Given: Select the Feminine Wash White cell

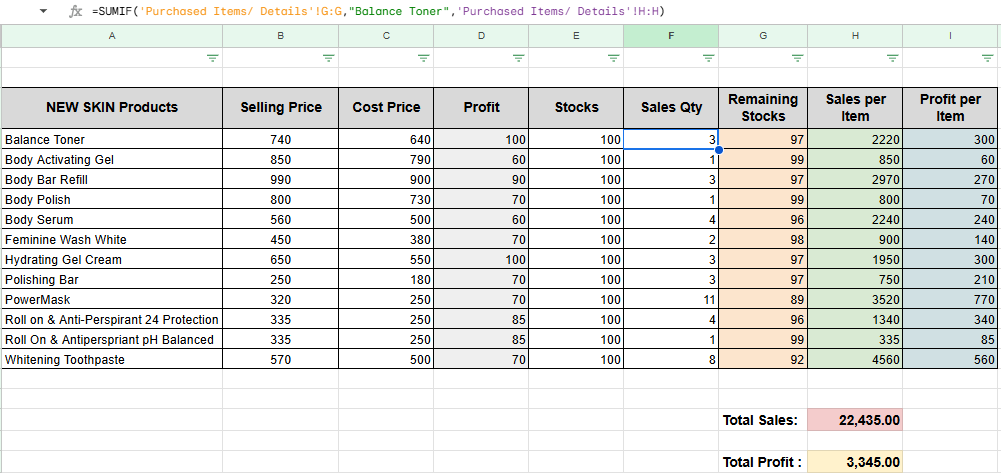Looking at the screenshot, I should click(x=112, y=239).
